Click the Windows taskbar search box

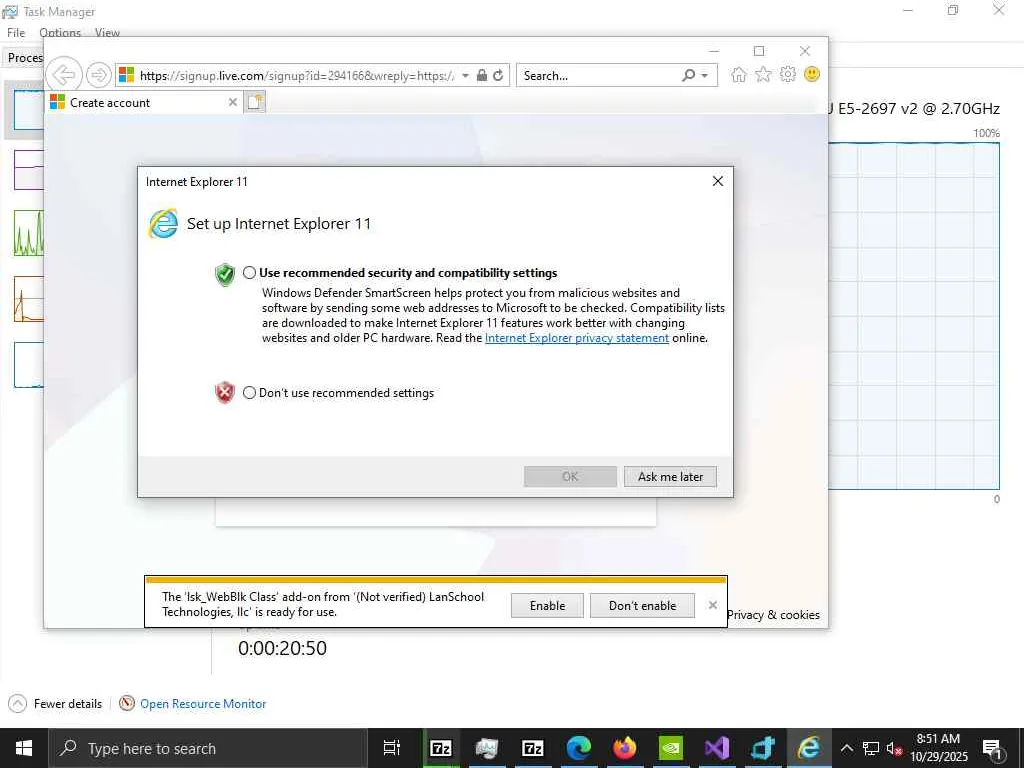[x=209, y=748]
